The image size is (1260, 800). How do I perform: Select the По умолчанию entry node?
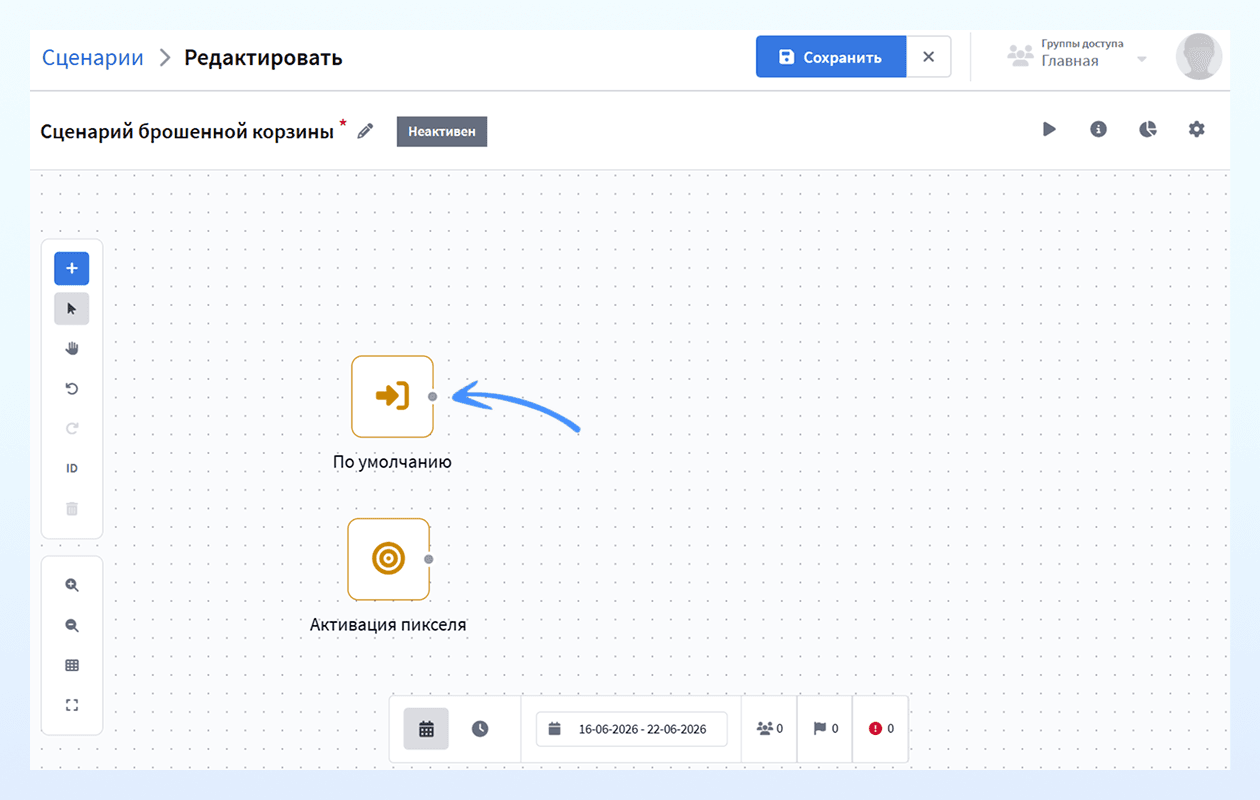(x=392, y=396)
